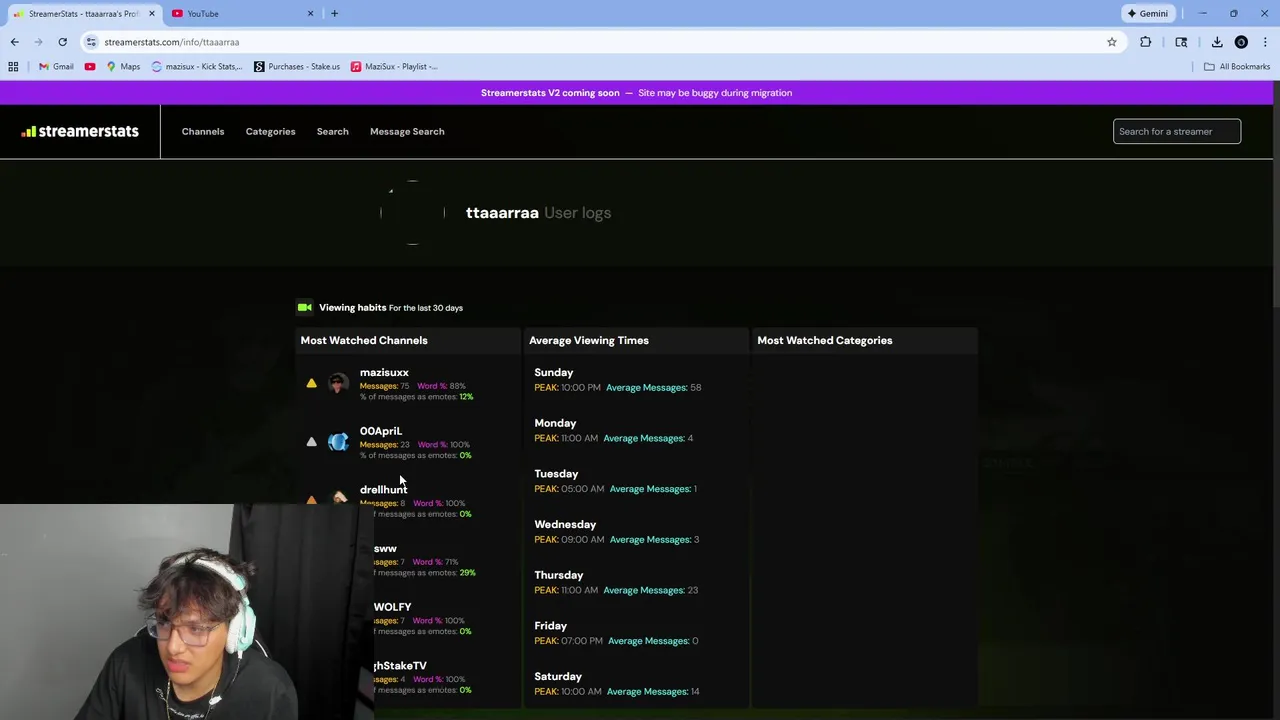Open the apps grid in bookmarks bar

point(13,66)
